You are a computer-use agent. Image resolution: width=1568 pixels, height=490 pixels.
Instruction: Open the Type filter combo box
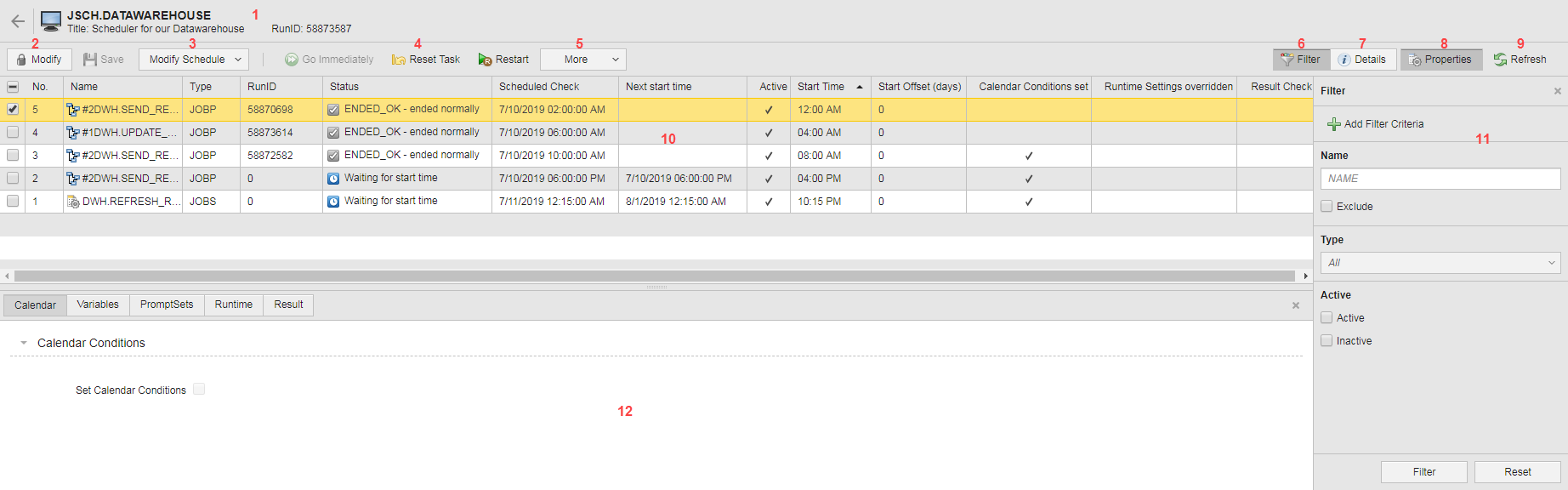1440,263
